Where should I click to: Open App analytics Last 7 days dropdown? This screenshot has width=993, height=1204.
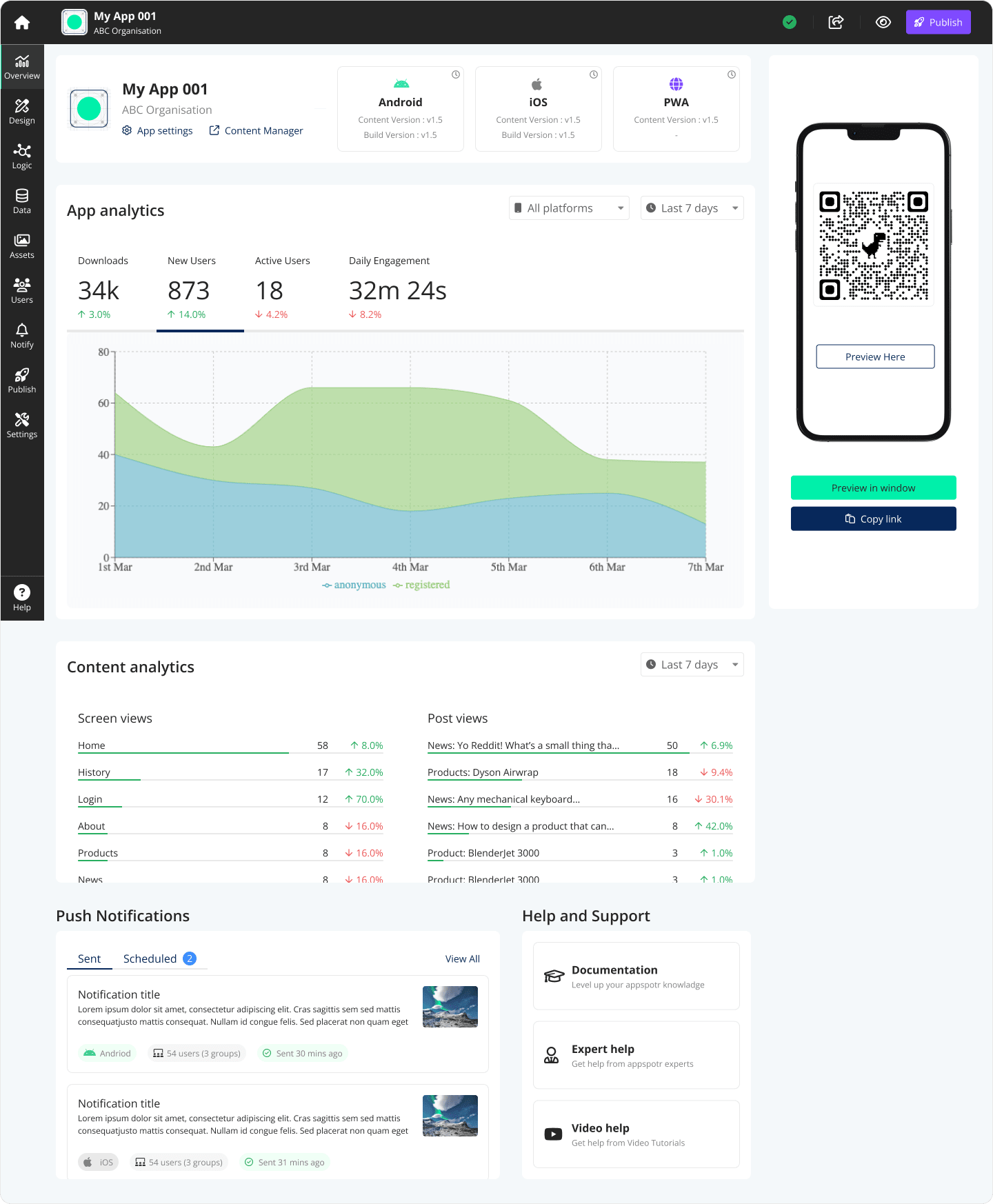692,208
